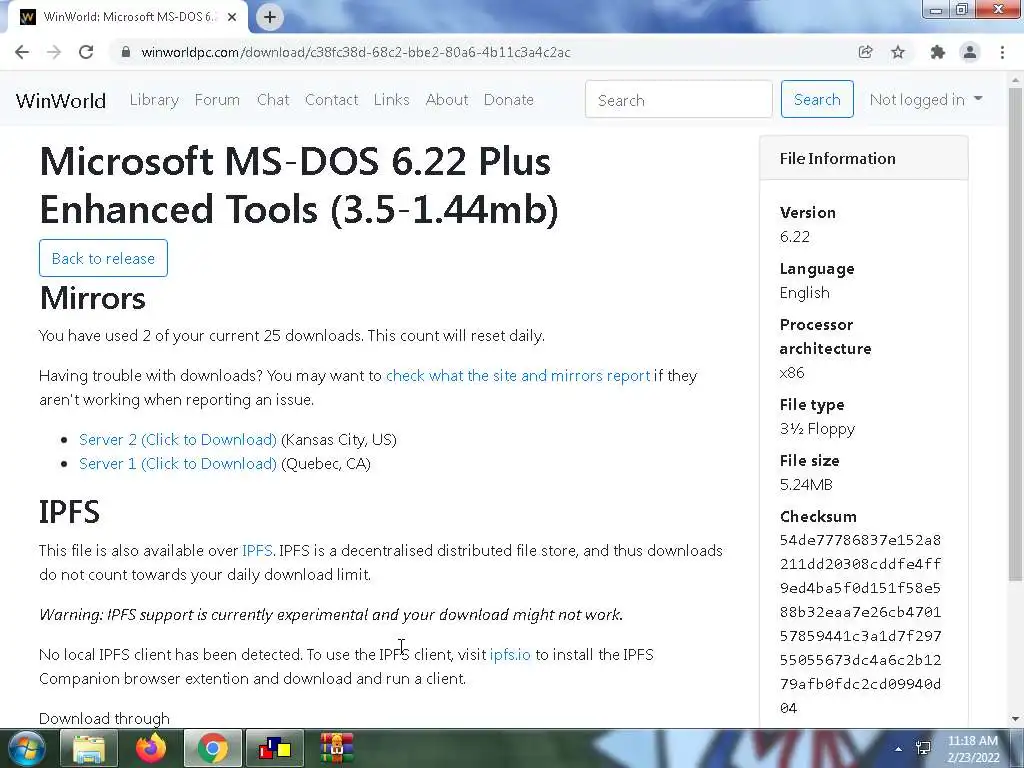Click the version value 6.22
The image size is (1024, 768).
coord(795,236)
